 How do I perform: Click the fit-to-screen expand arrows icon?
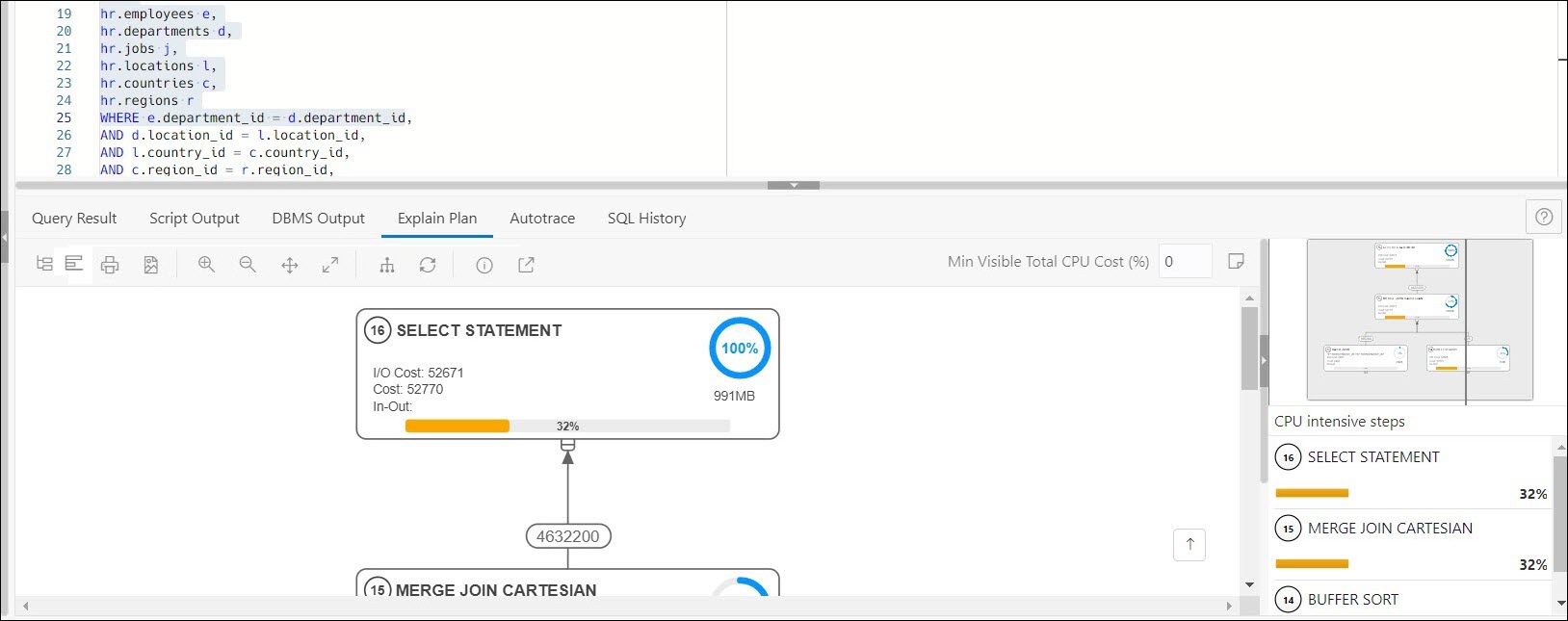[x=330, y=265]
